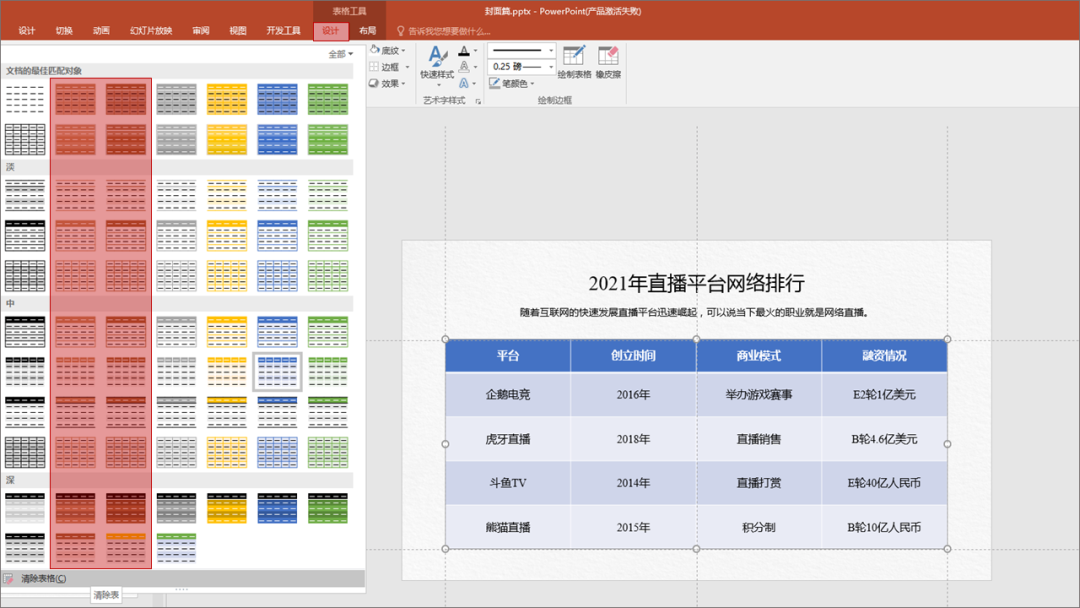This screenshot has width=1080, height=608.
Task: Pick the last thumbnail with green header in 深
Action: 176,548
